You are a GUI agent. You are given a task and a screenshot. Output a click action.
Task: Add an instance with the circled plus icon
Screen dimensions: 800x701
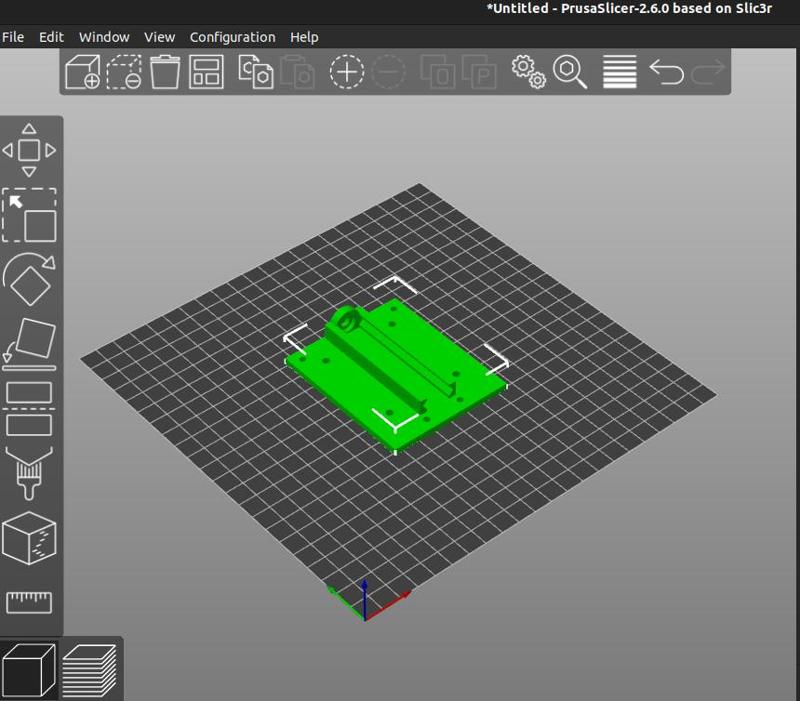pos(347,72)
